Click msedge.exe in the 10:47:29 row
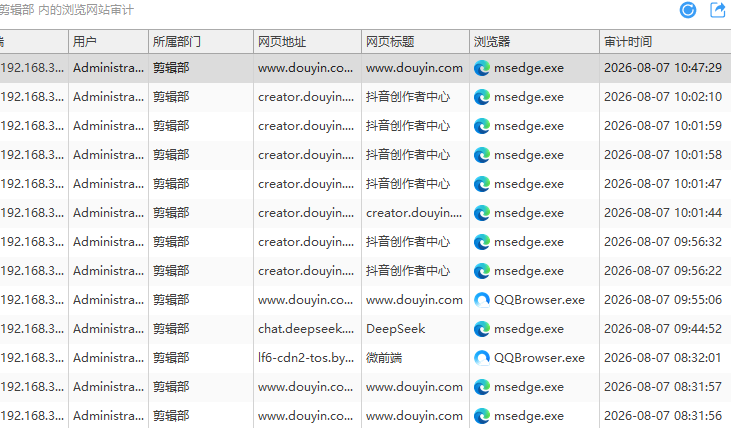The height and width of the screenshot is (428, 731). pos(529,68)
